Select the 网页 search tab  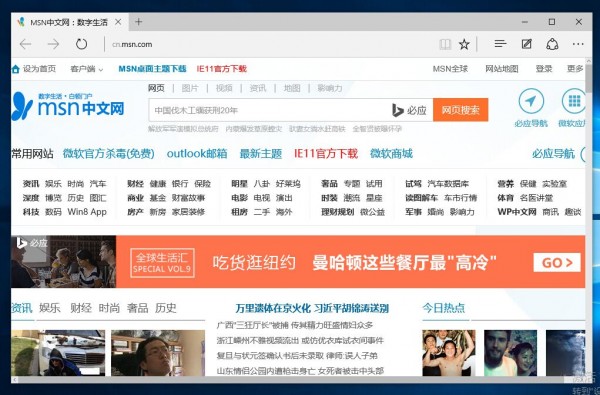click(x=156, y=88)
